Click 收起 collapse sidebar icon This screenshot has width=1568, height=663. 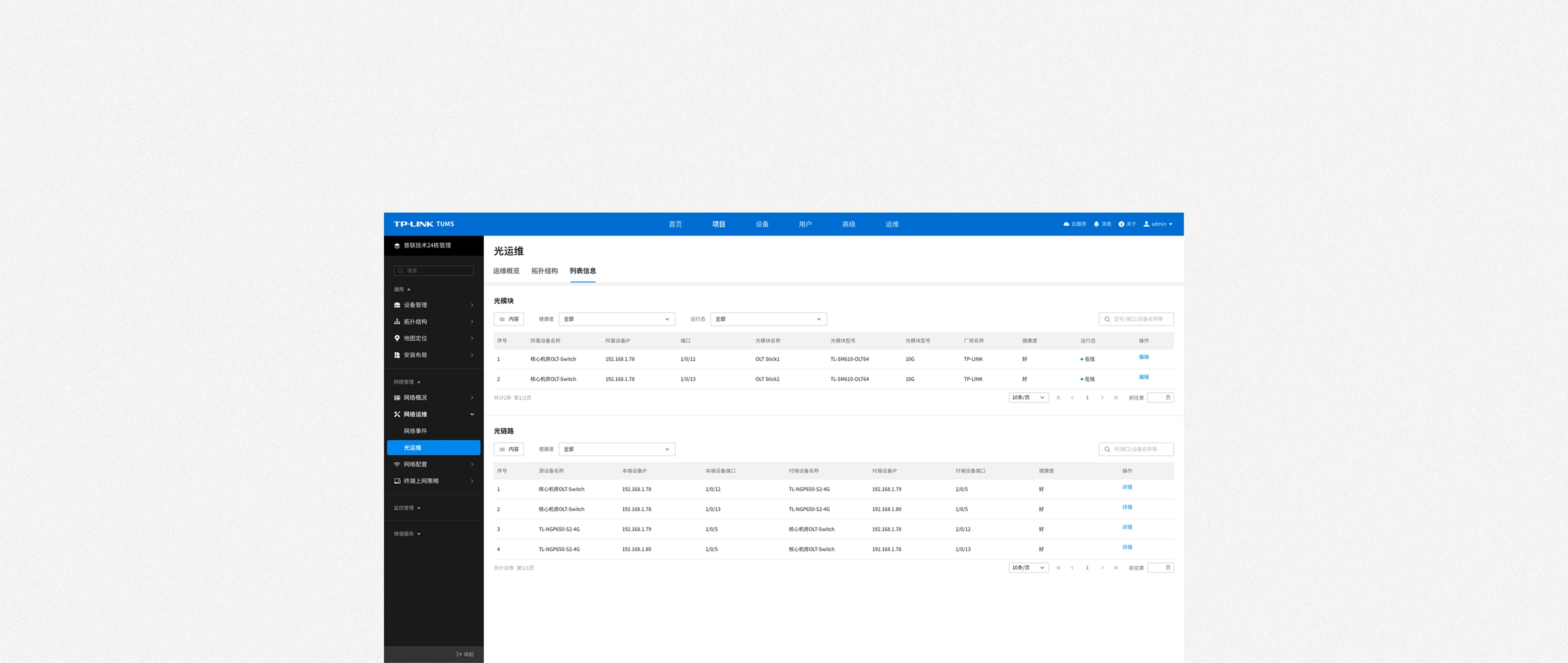[459, 655]
